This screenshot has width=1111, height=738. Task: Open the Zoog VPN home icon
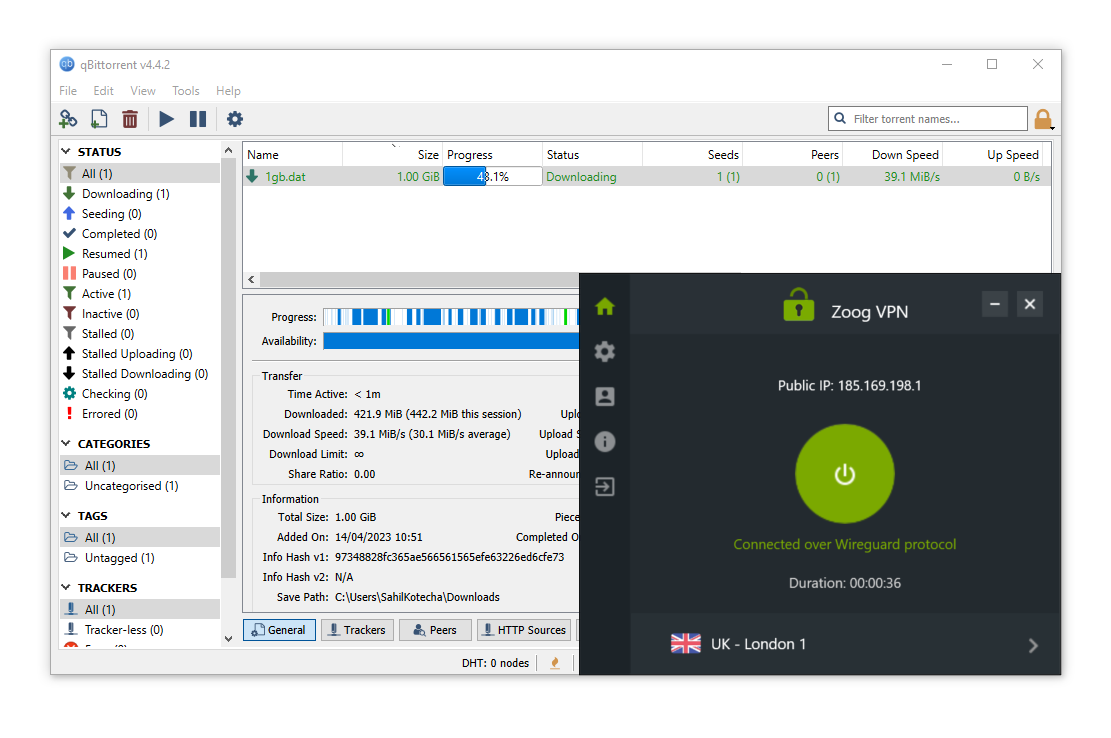(x=605, y=307)
